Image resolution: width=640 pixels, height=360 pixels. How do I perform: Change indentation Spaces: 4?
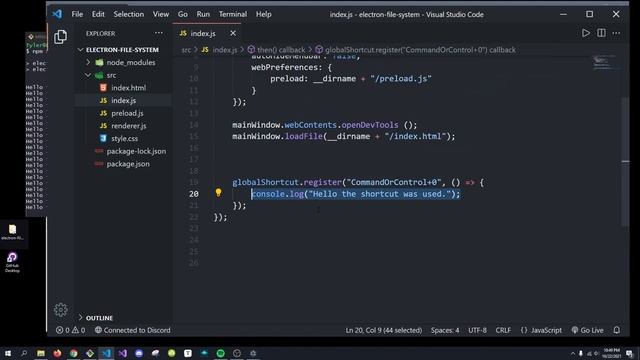tap(445, 330)
